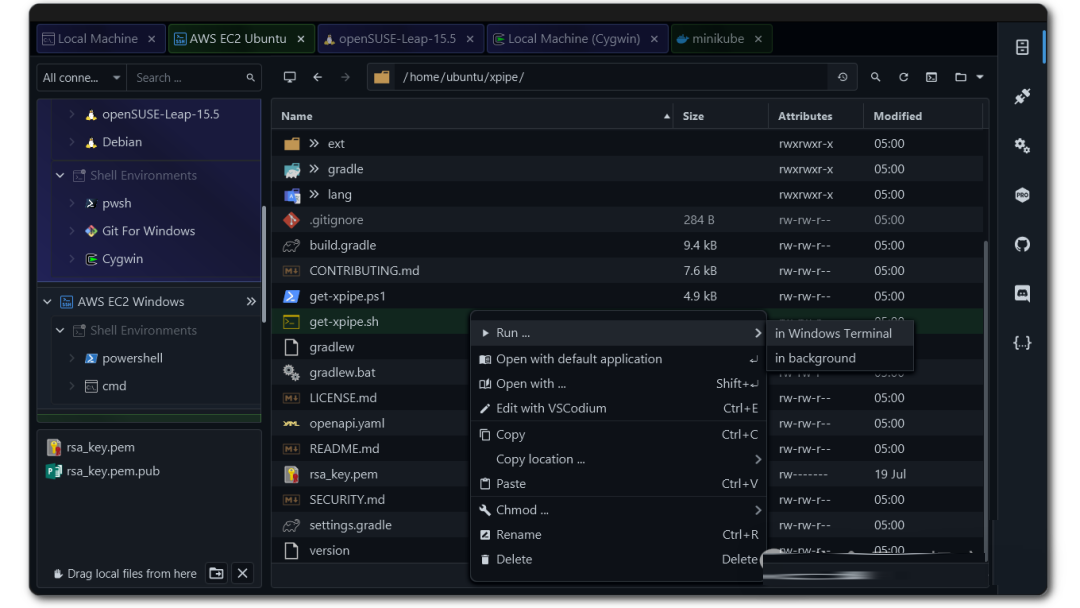Open the API braces icon in sidebar
Image resolution: width=1080 pixels, height=608 pixels.
point(1021,342)
